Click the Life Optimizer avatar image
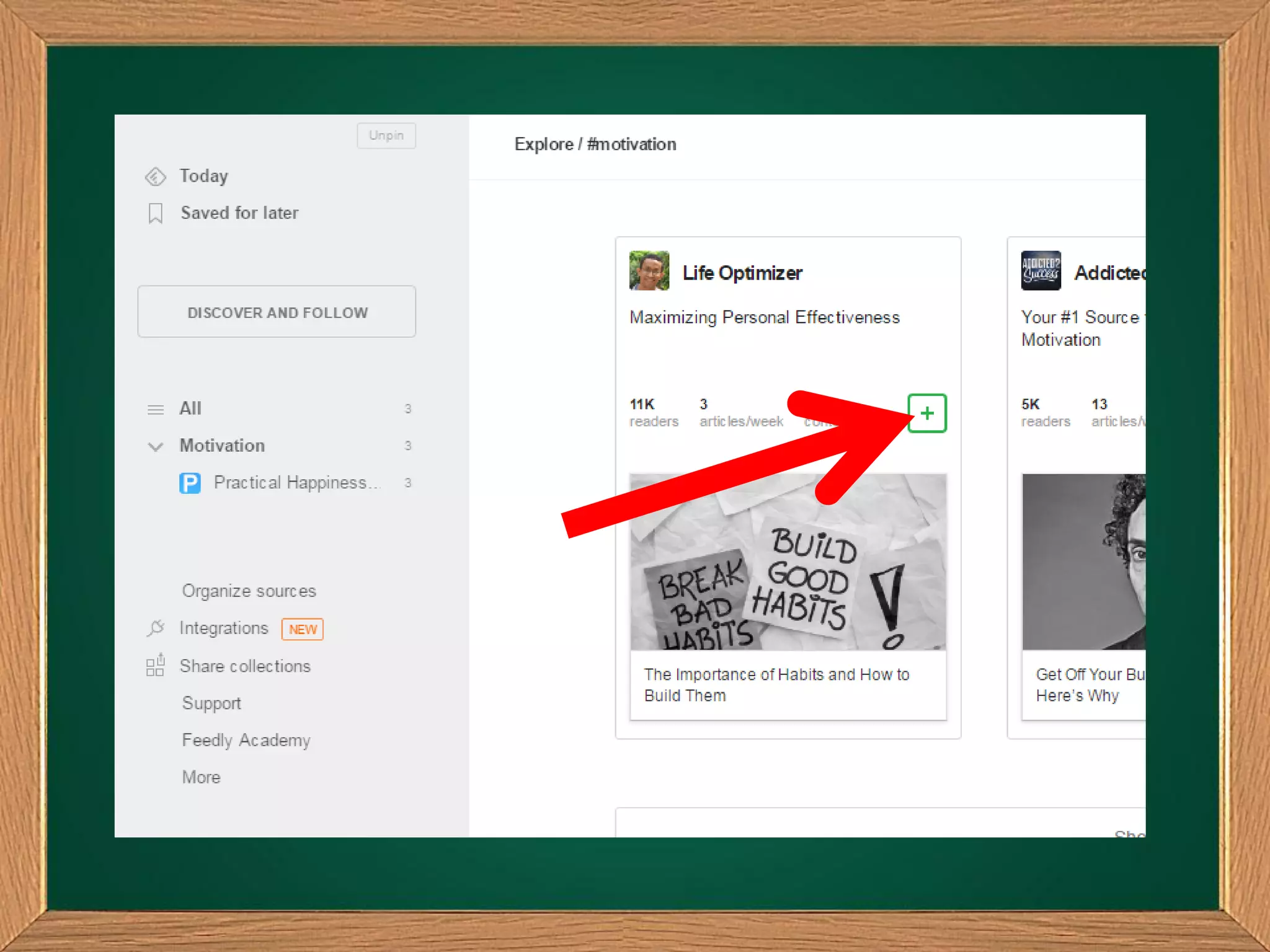 pos(649,271)
